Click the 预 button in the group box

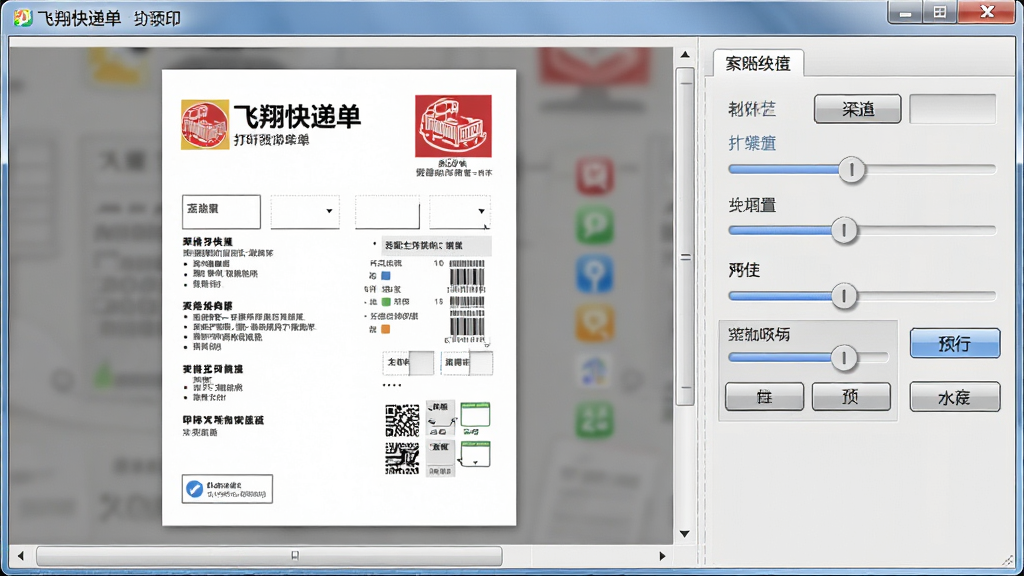coord(851,396)
